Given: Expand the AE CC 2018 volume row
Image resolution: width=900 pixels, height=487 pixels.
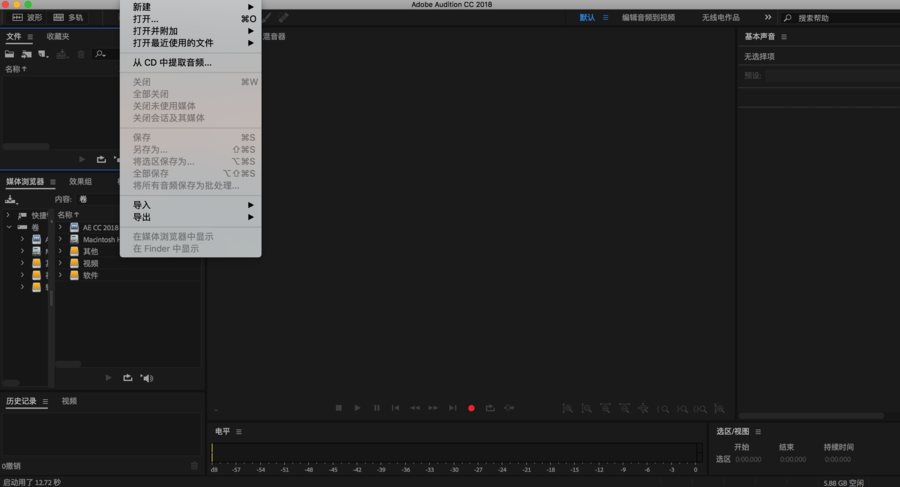Looking at the screenshot, I should 60,227.
